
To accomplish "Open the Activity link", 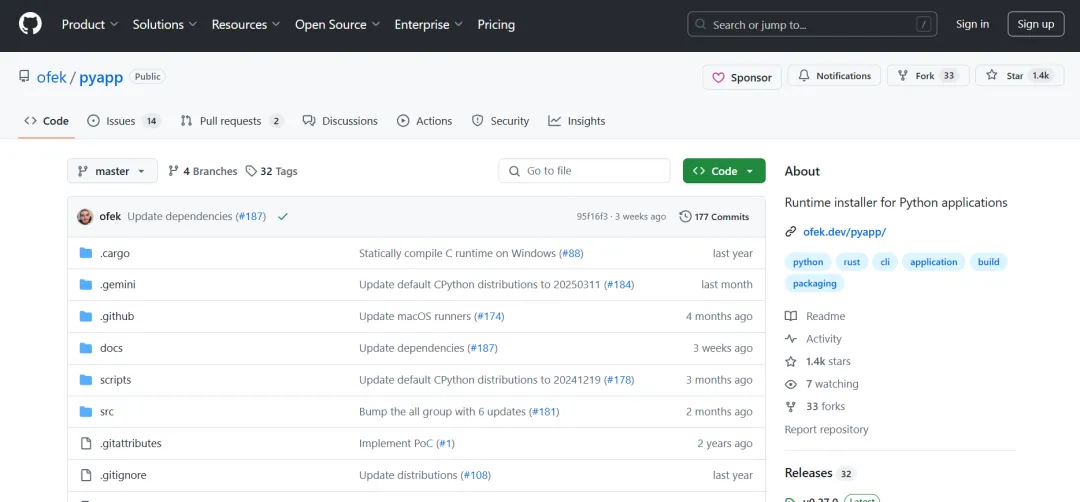I will tap(813, 339).
